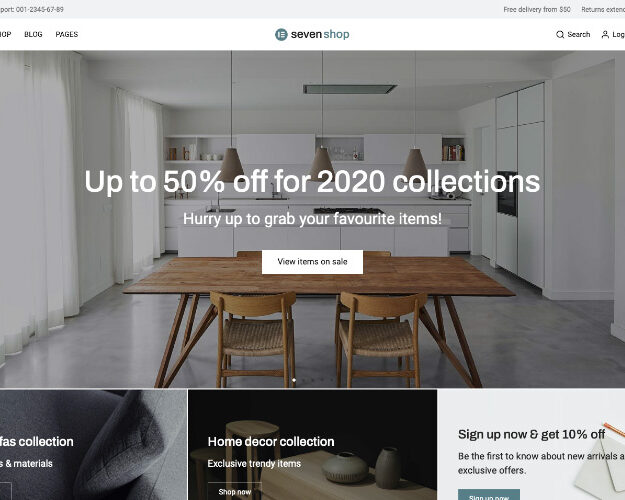Click the Up to 50% off headline
The image size is (625, 500).
click(x=312, y=181)
